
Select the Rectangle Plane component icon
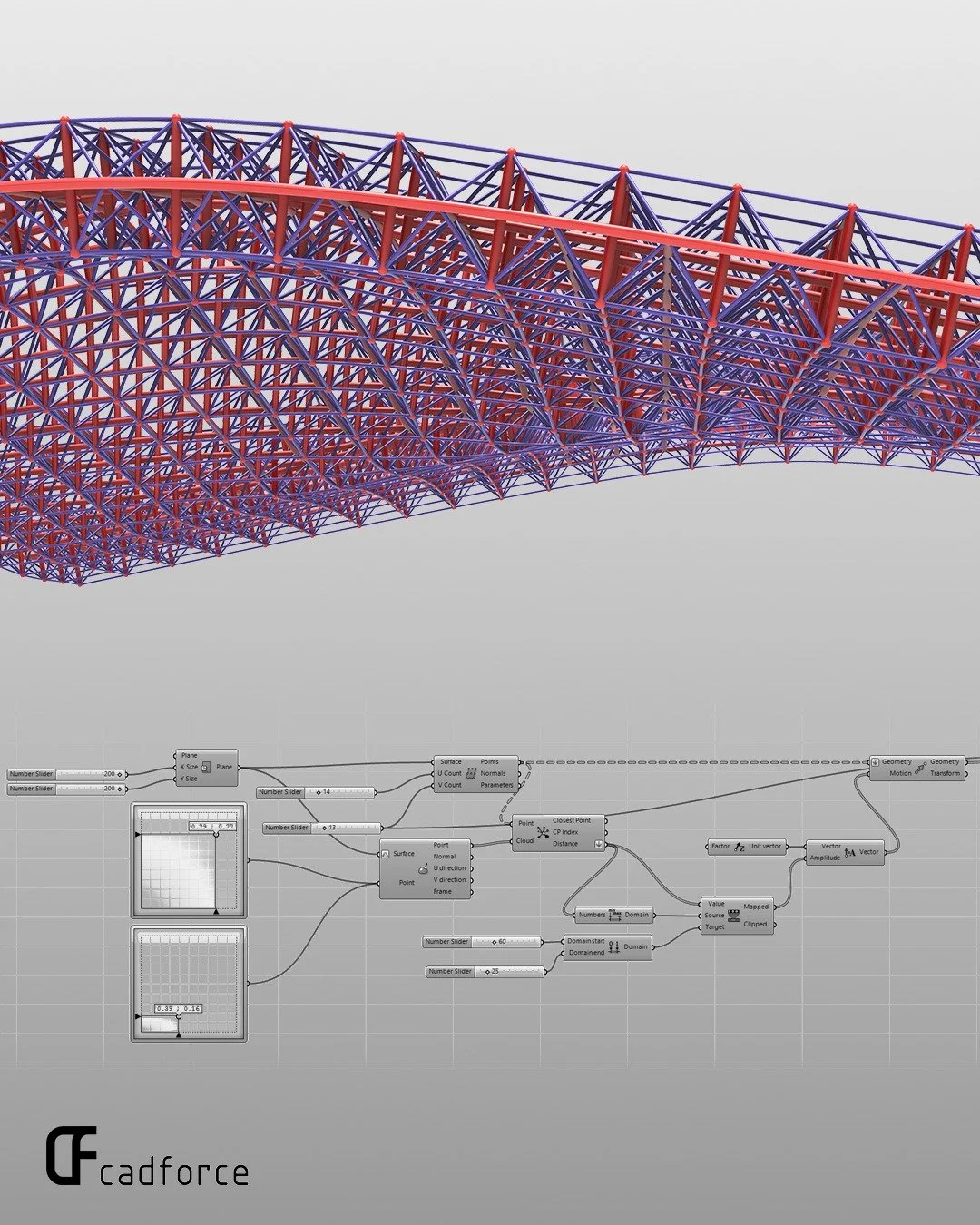coord(207,765)
